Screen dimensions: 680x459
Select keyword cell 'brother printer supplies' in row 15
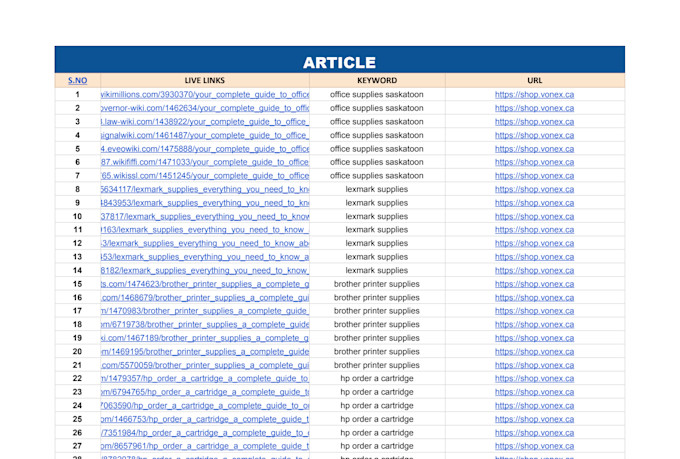click(377, 284)
